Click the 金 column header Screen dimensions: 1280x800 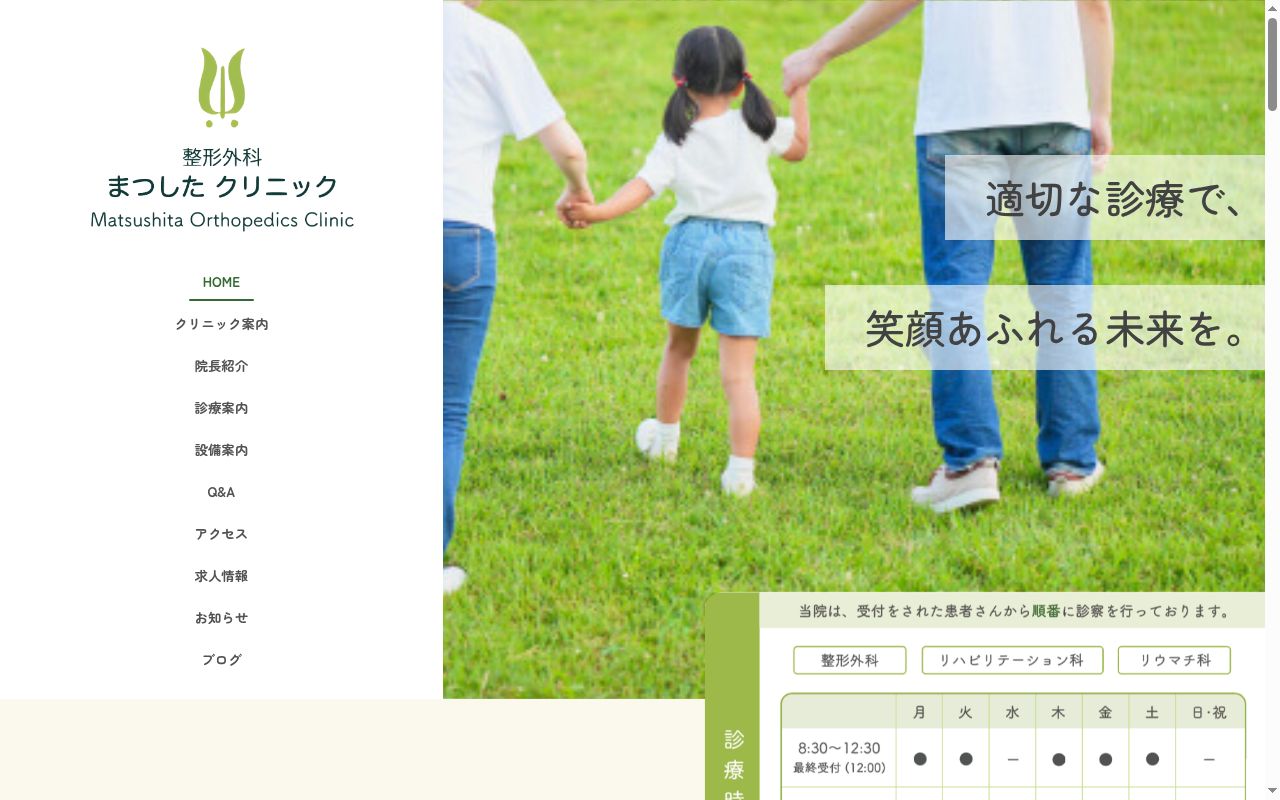tap(1105, 712)
